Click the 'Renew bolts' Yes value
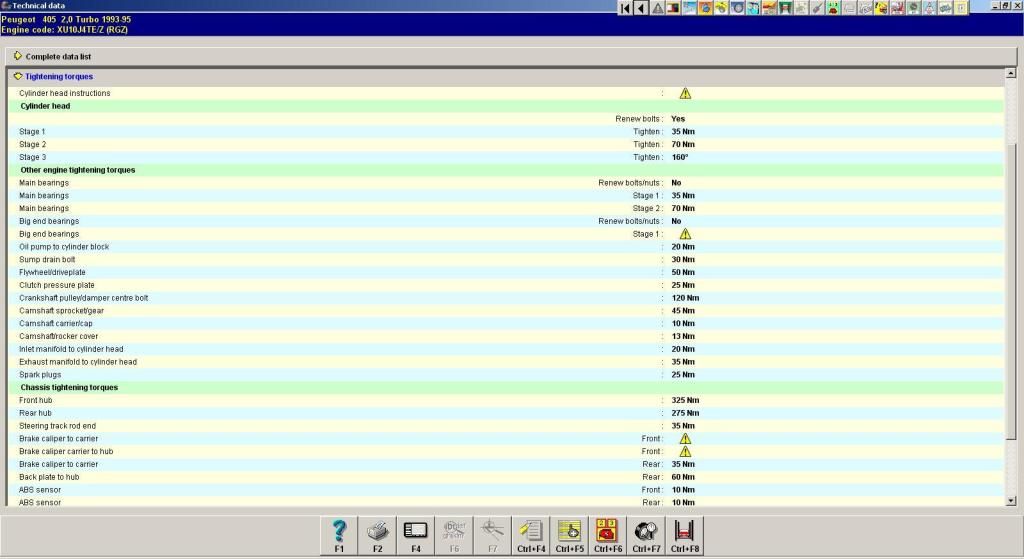 pyautogui.click(x=678, y=119)
